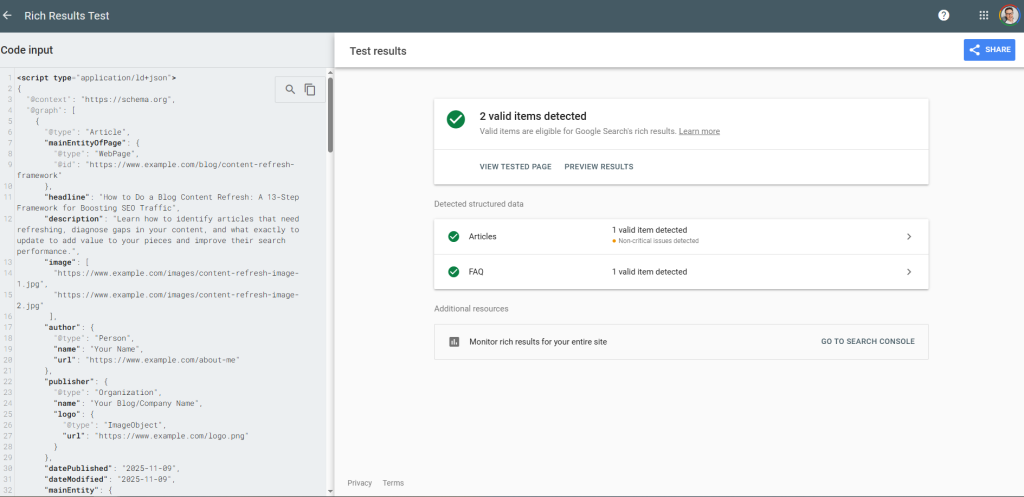This screenshot has width=1024, height=497.
Task: Click the "dateModified" line in the code
Action: [112, 479]
